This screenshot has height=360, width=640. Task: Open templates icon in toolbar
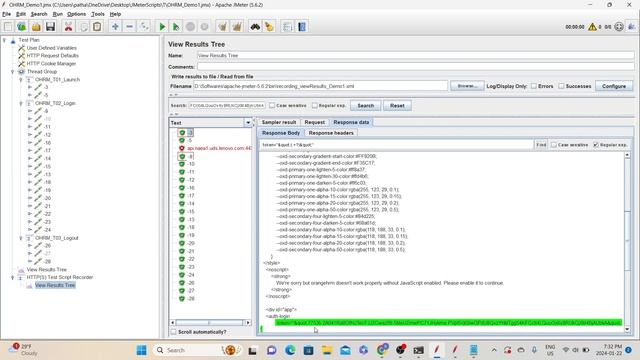click(22, 27)
